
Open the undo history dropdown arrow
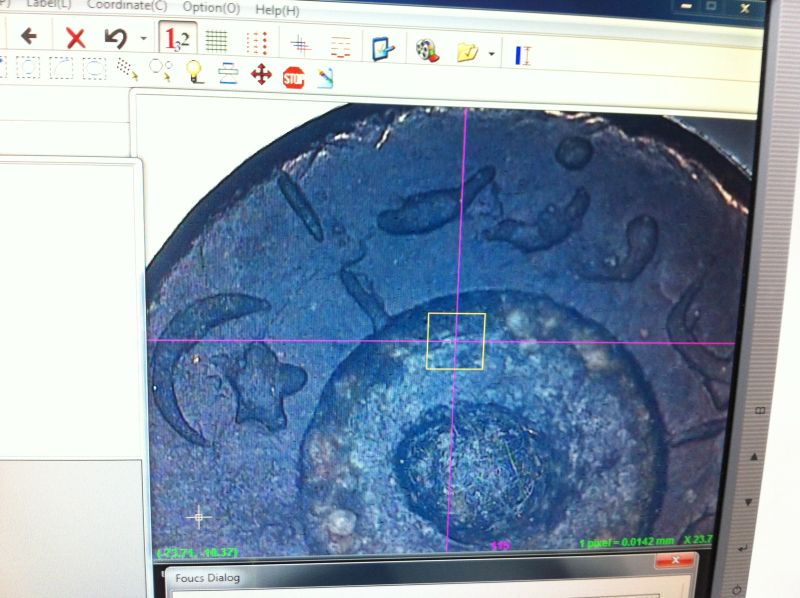143,40
